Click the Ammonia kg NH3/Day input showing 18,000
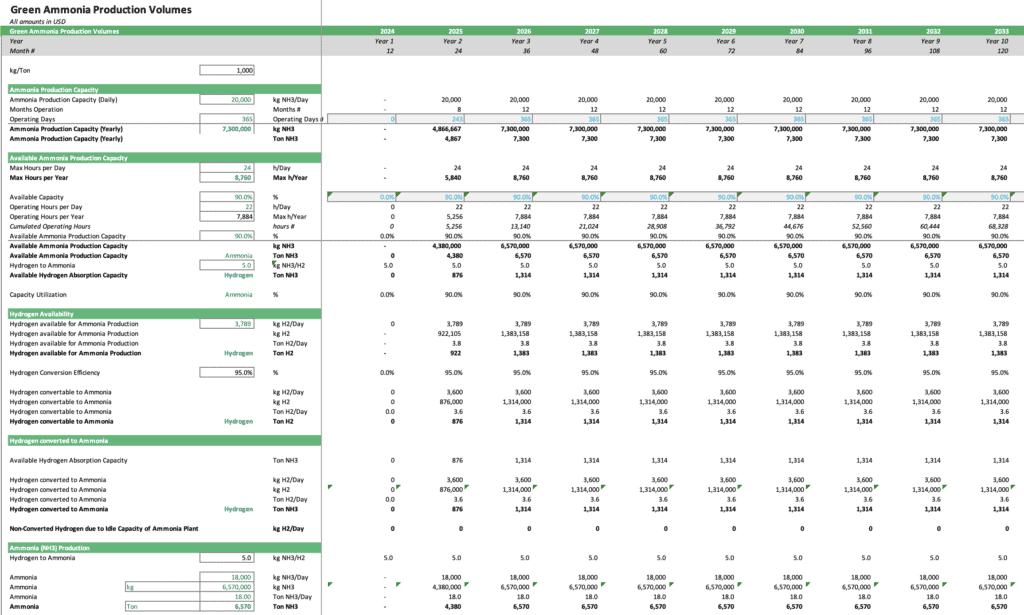1024x615 pixels. coord(227,577)
